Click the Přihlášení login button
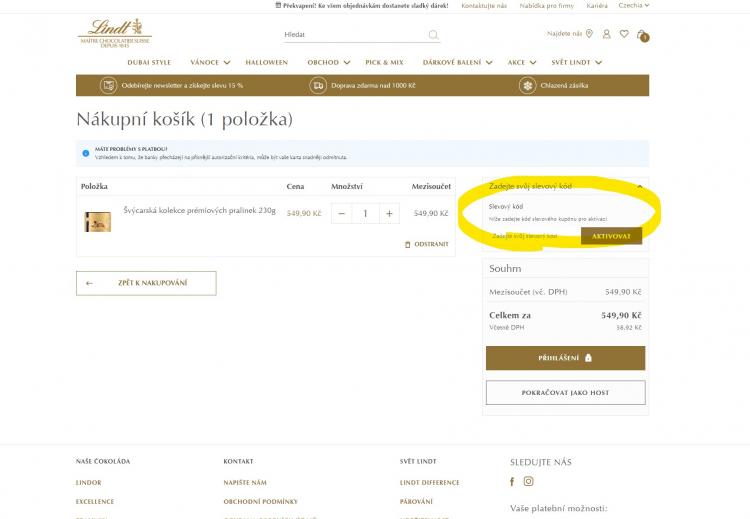750x519 pixels. coord(565,358)
